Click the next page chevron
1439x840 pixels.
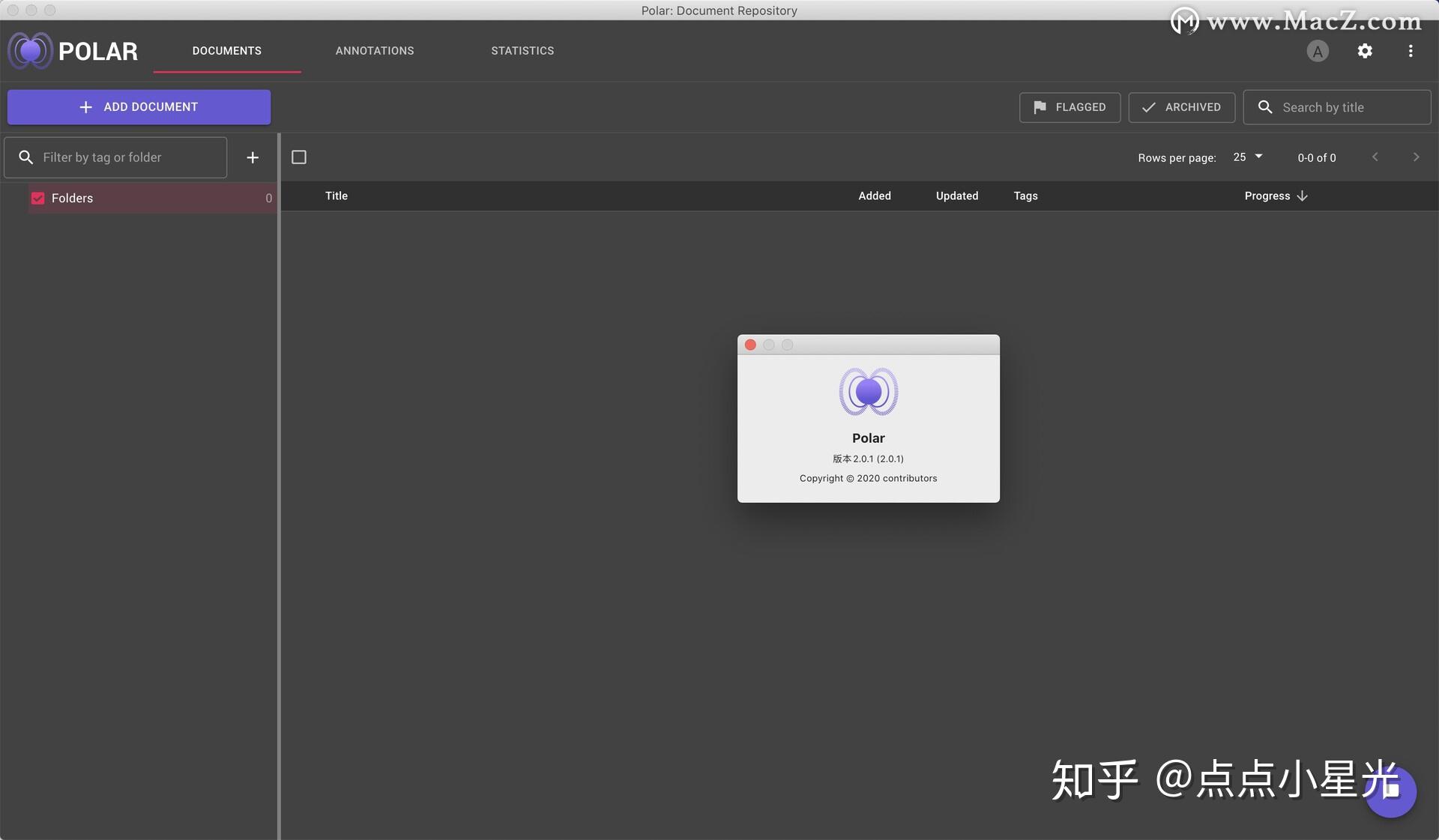tap(1416, 157)
